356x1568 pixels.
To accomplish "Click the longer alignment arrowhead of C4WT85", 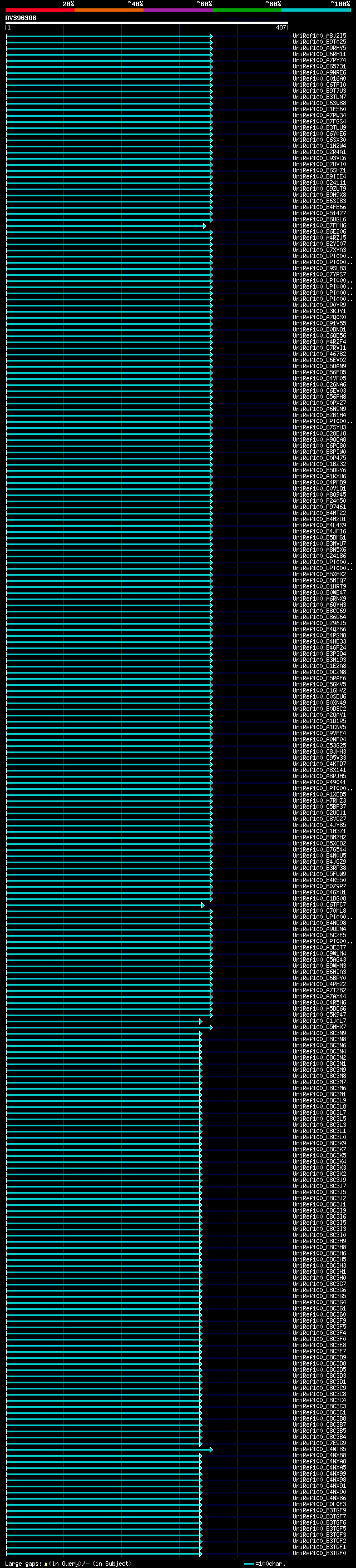I will click(211, 1450).
